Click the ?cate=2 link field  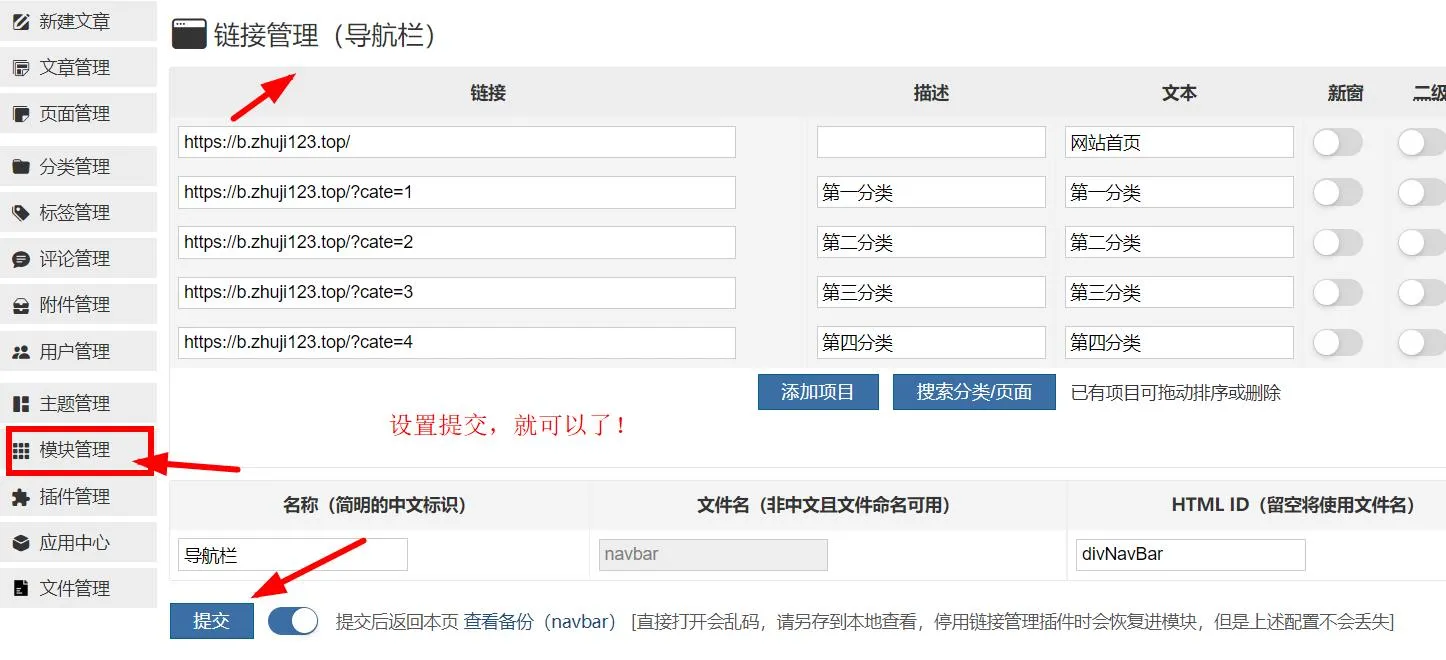point(457,242)
